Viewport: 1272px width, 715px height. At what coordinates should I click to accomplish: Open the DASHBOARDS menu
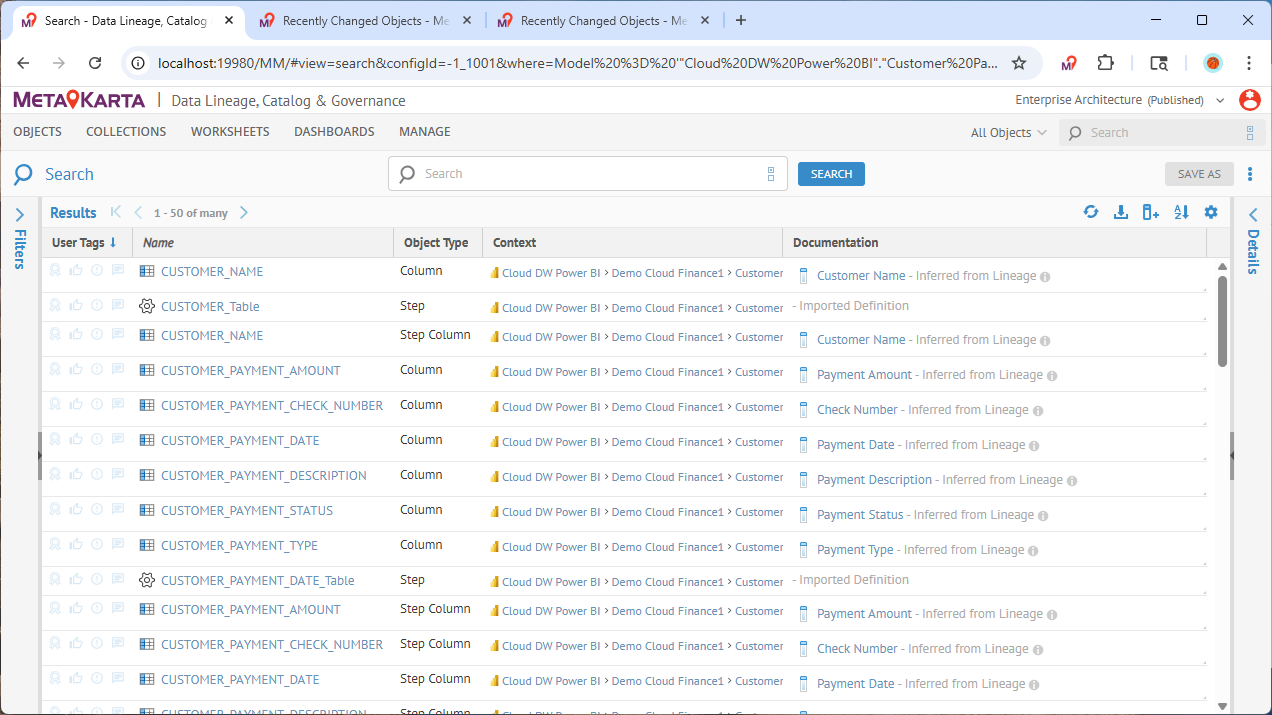[x=334, y=132]
